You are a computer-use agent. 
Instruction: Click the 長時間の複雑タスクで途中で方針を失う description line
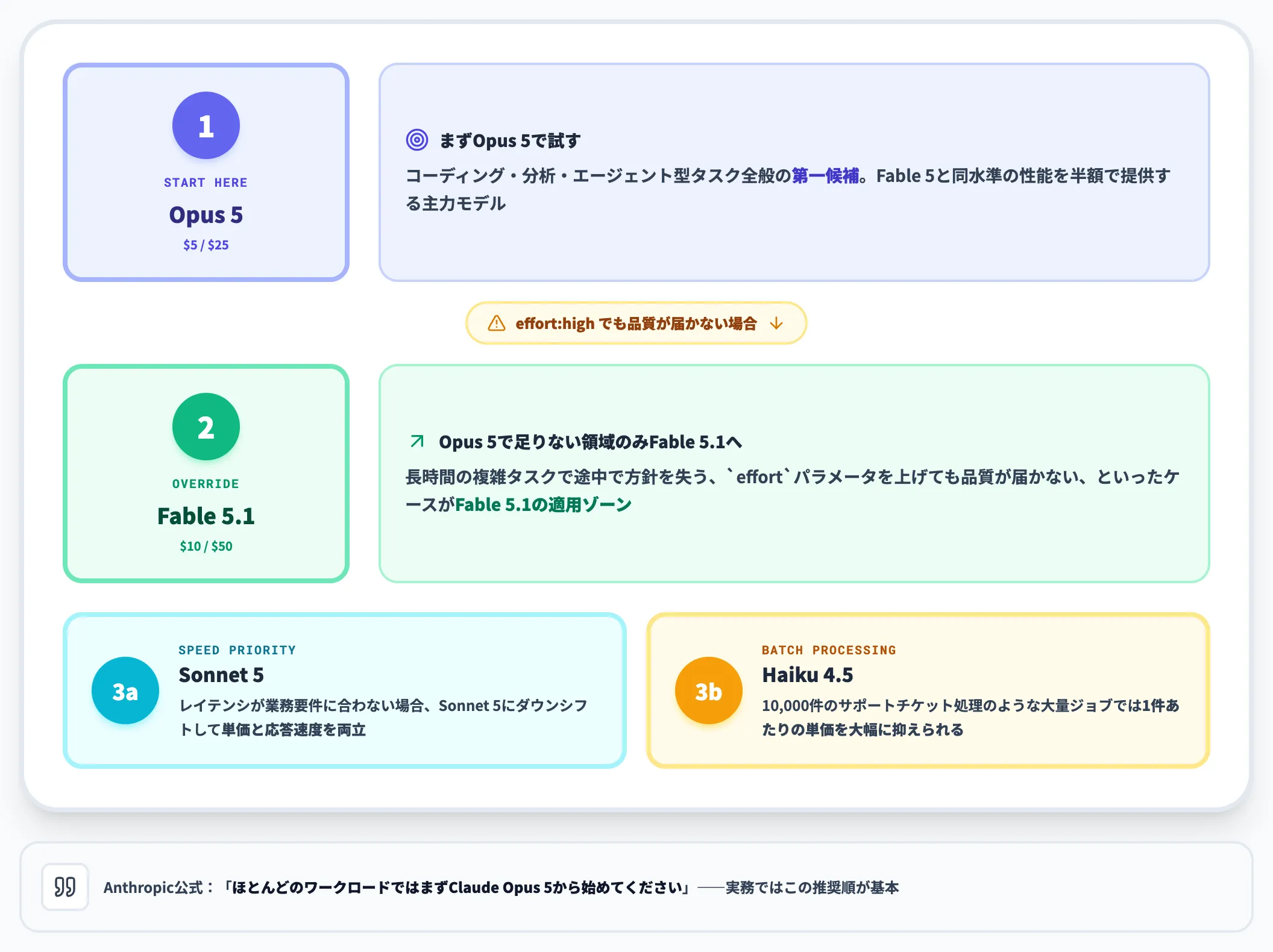click(x=793, y=490)
